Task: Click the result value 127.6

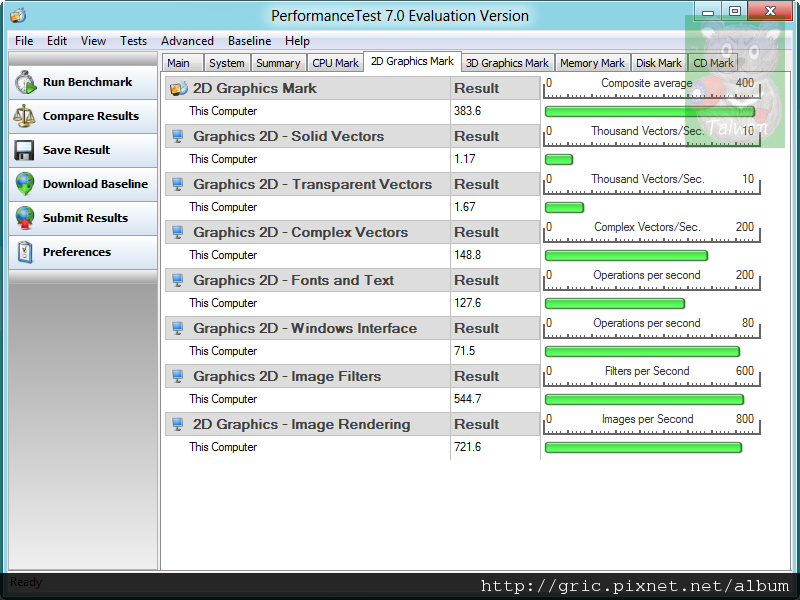Action: click(467, 303)
